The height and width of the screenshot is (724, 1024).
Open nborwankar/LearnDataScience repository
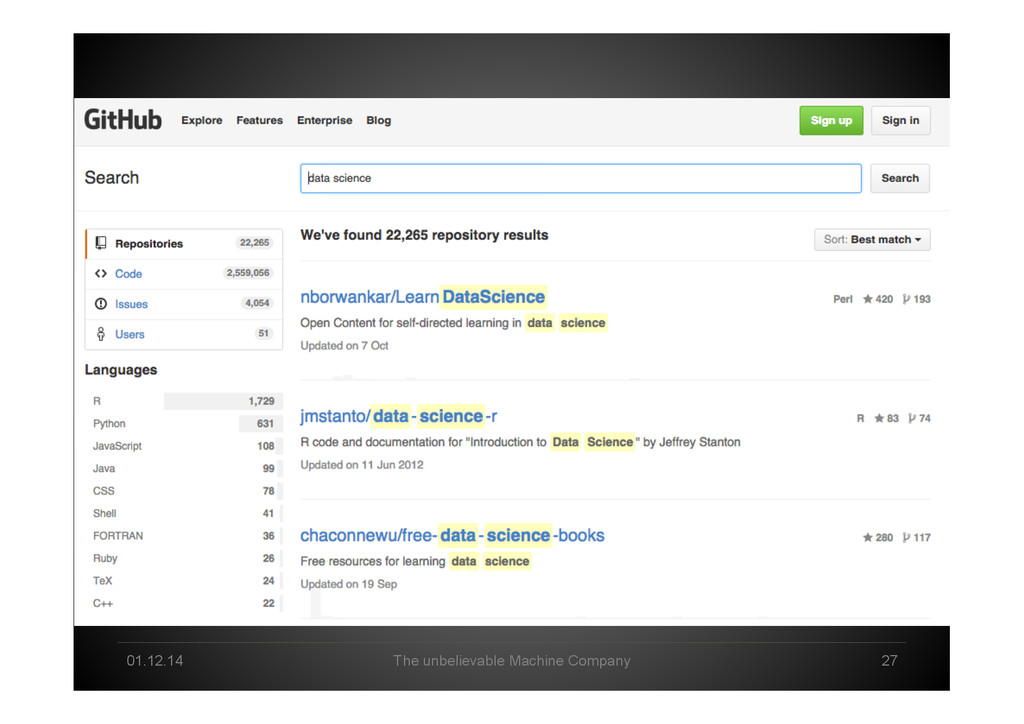click(423, 297)
